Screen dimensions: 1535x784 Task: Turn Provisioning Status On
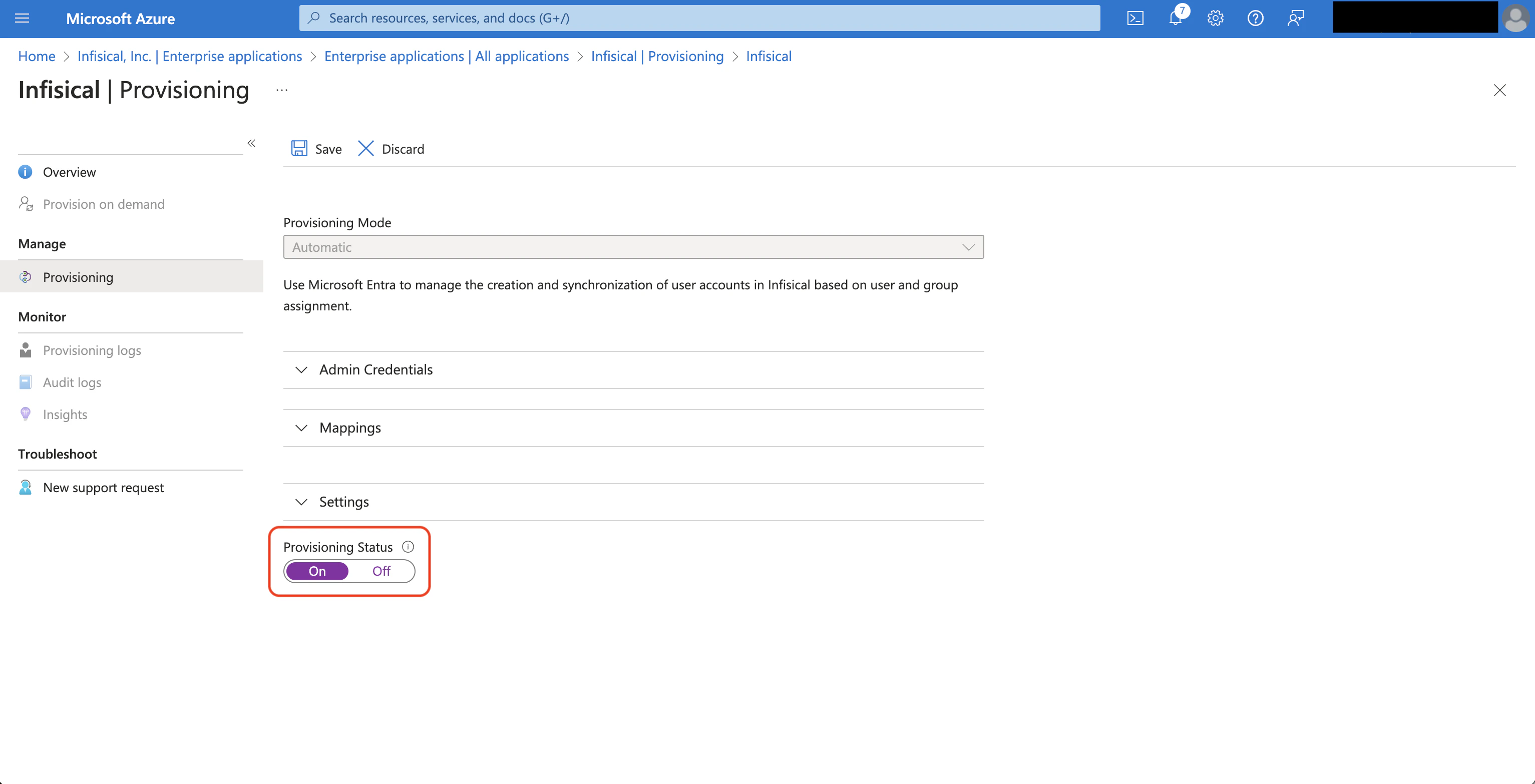point(317,571)
